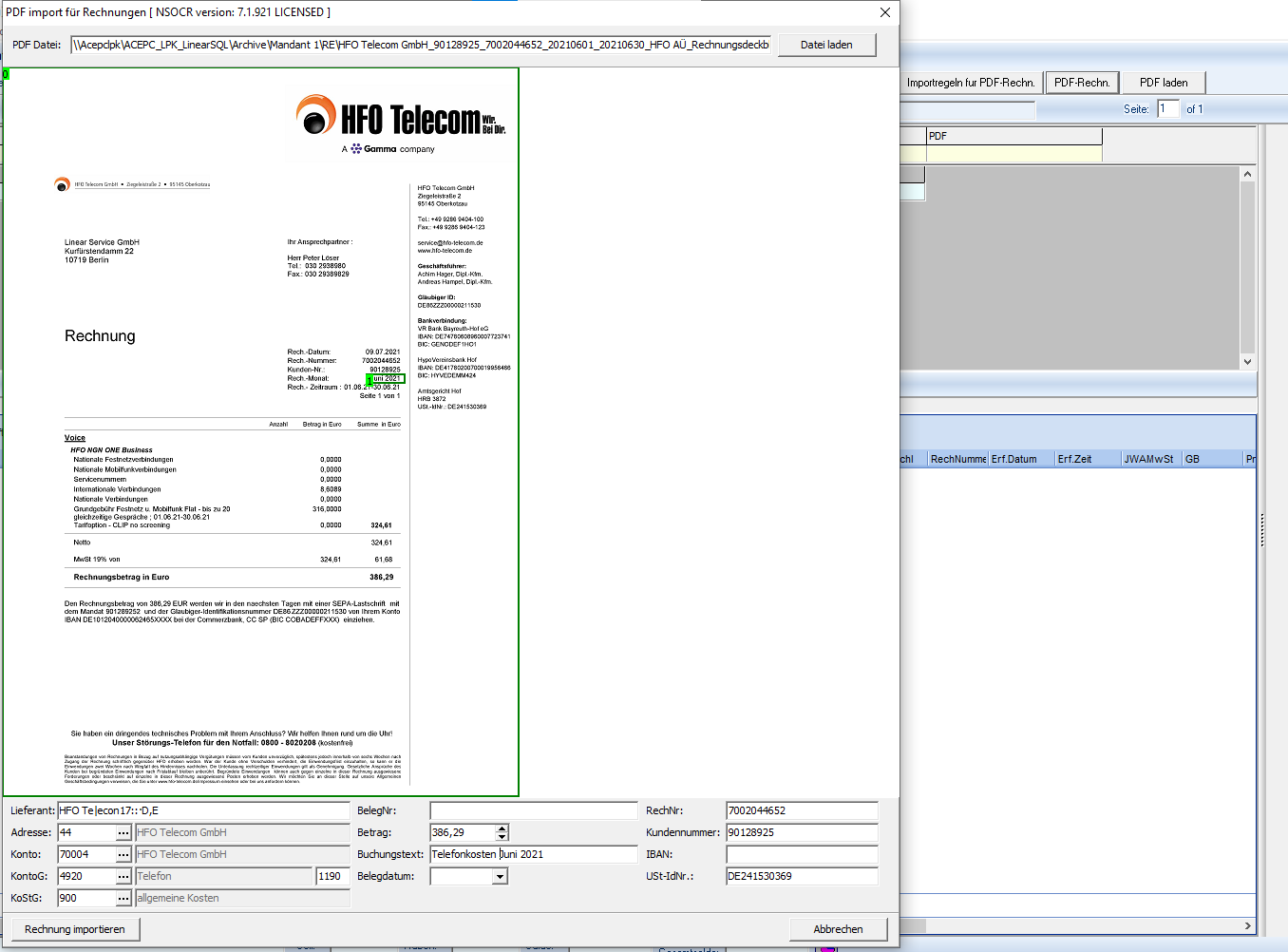Click the BelegNr input field
The height and width of the screenshot is (952, 1288).
coord(533,810)
